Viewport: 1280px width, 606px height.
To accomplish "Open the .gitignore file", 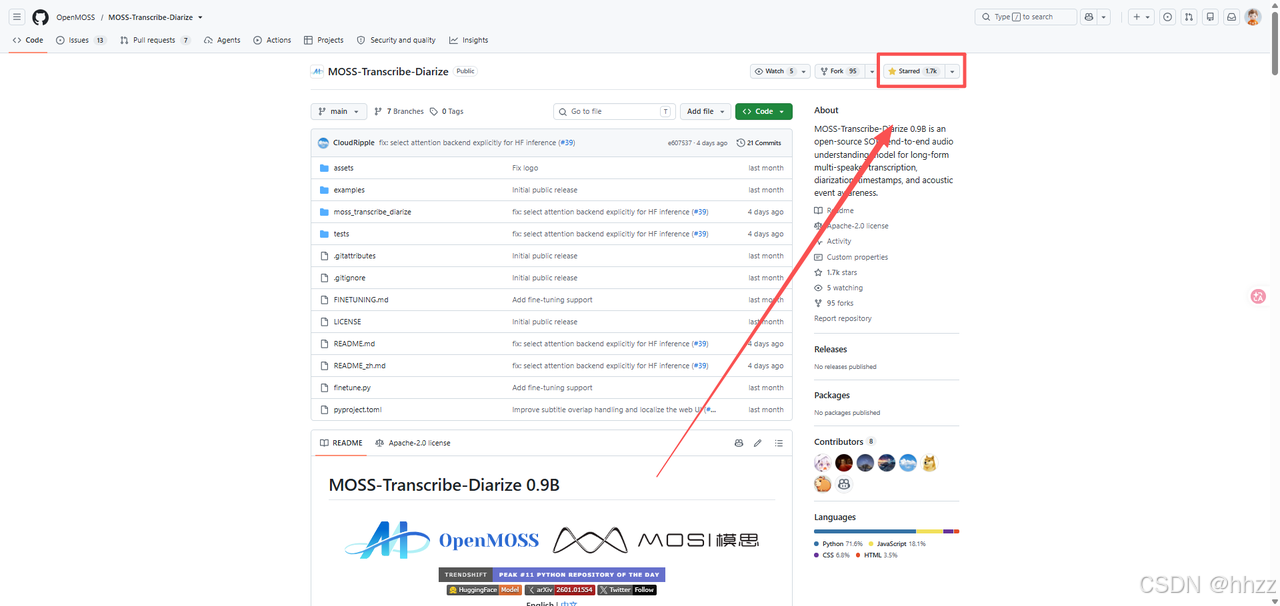I will [x=349, y=278].
